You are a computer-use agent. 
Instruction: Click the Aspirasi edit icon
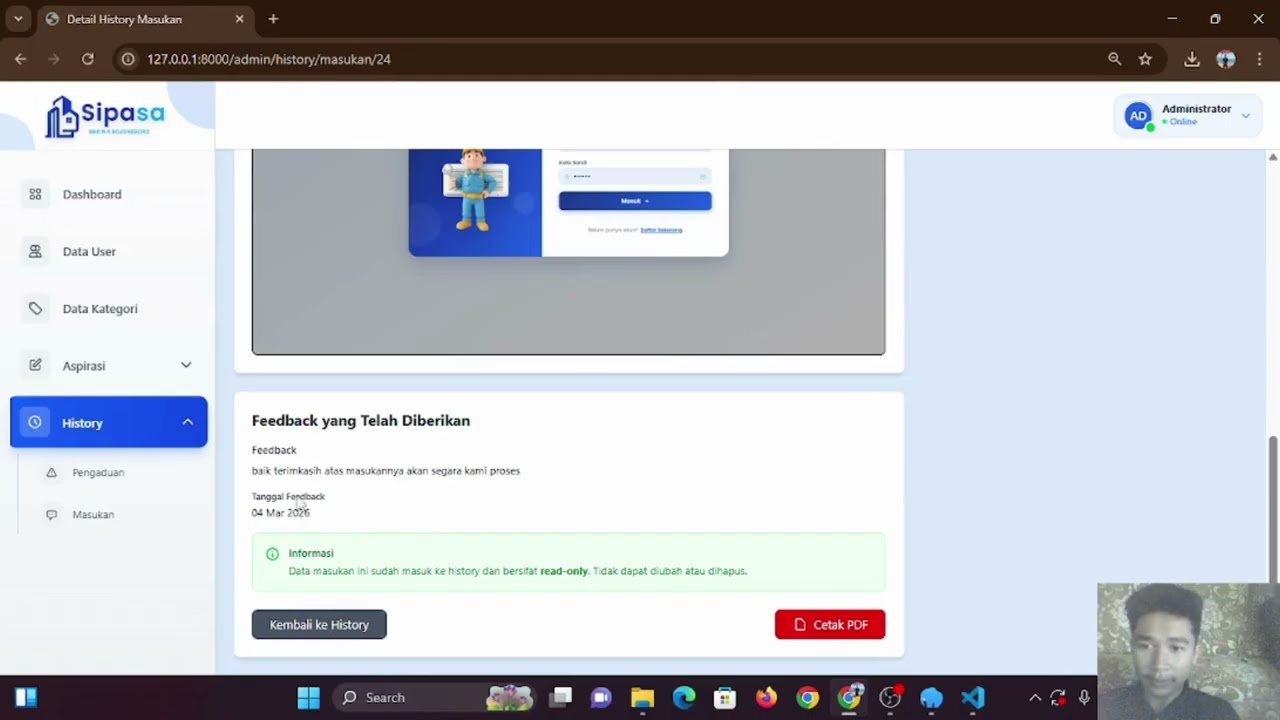pos(35,365)
